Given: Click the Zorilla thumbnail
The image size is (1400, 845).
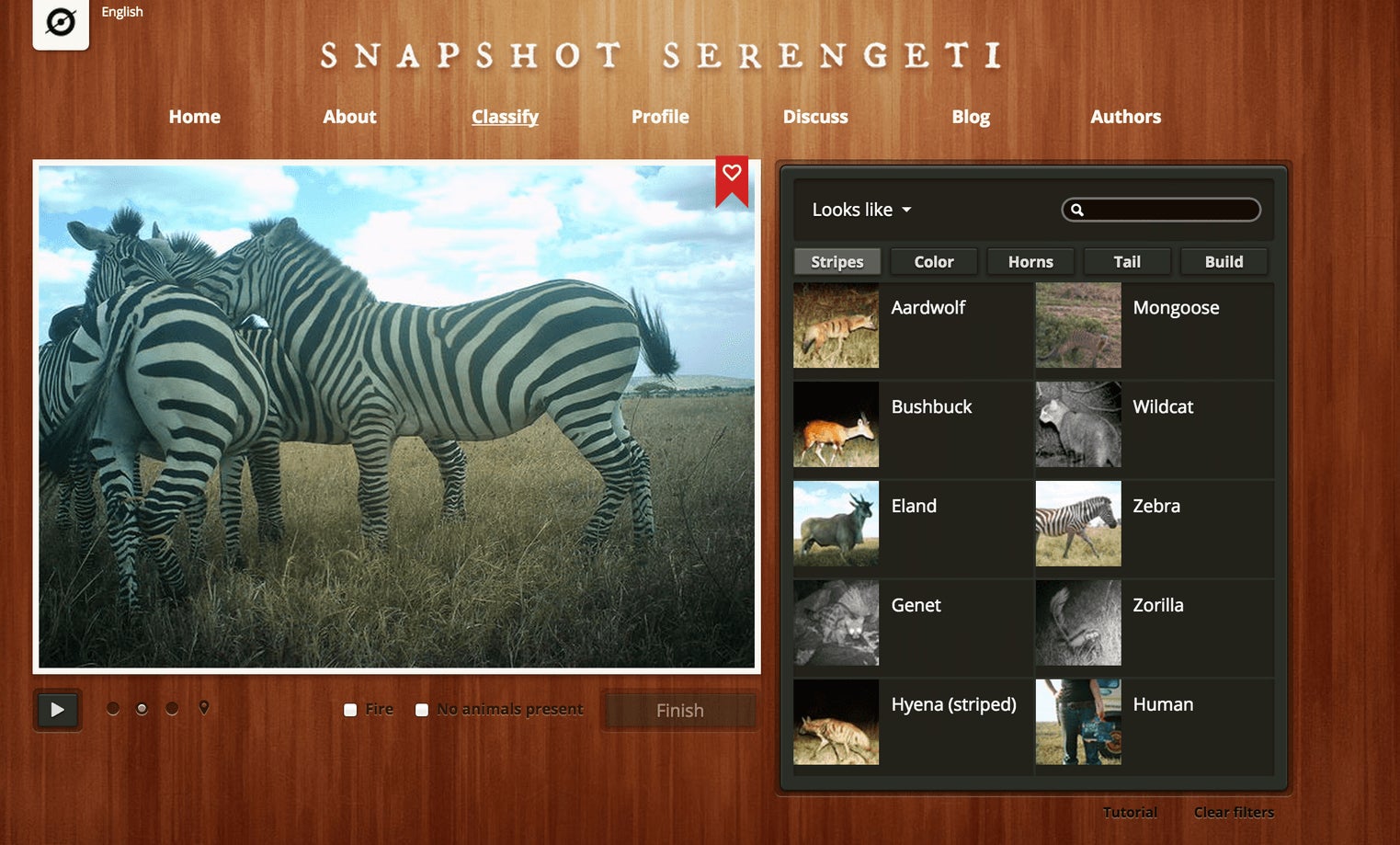Looking at the screenshot, I should [x=1078, y=623].
